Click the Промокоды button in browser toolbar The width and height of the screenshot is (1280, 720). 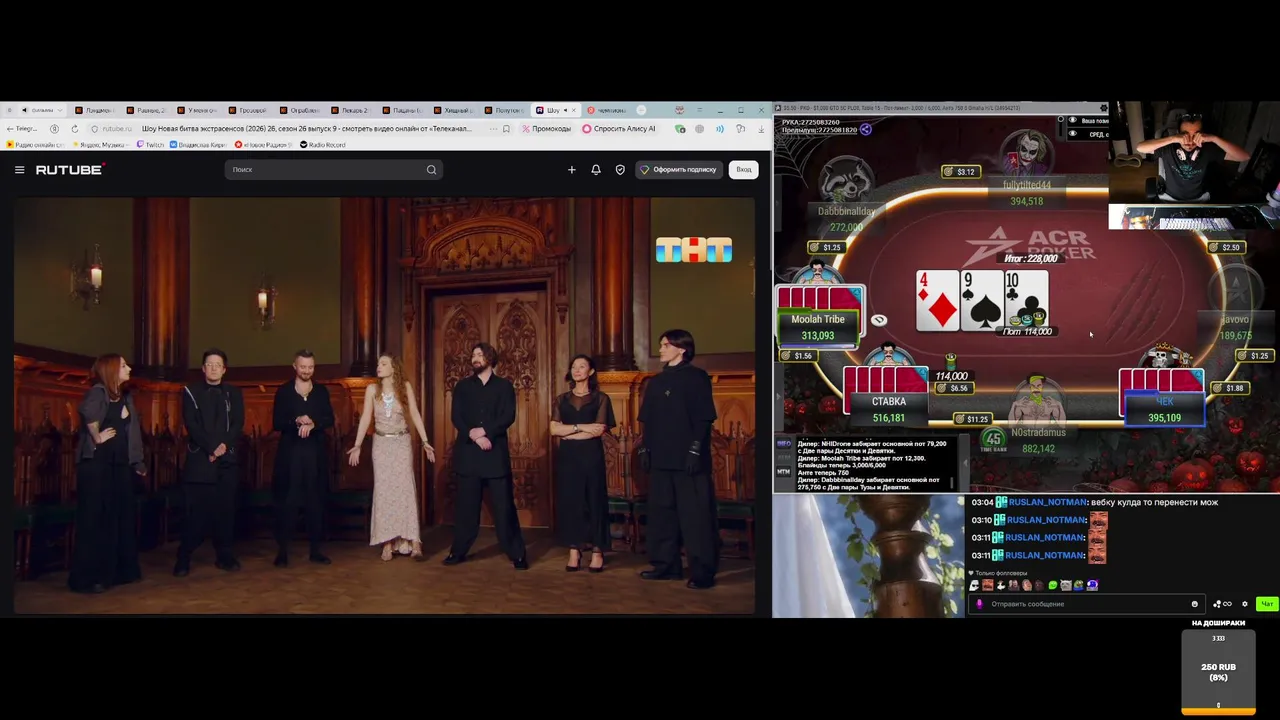click(x=546, y=129)
